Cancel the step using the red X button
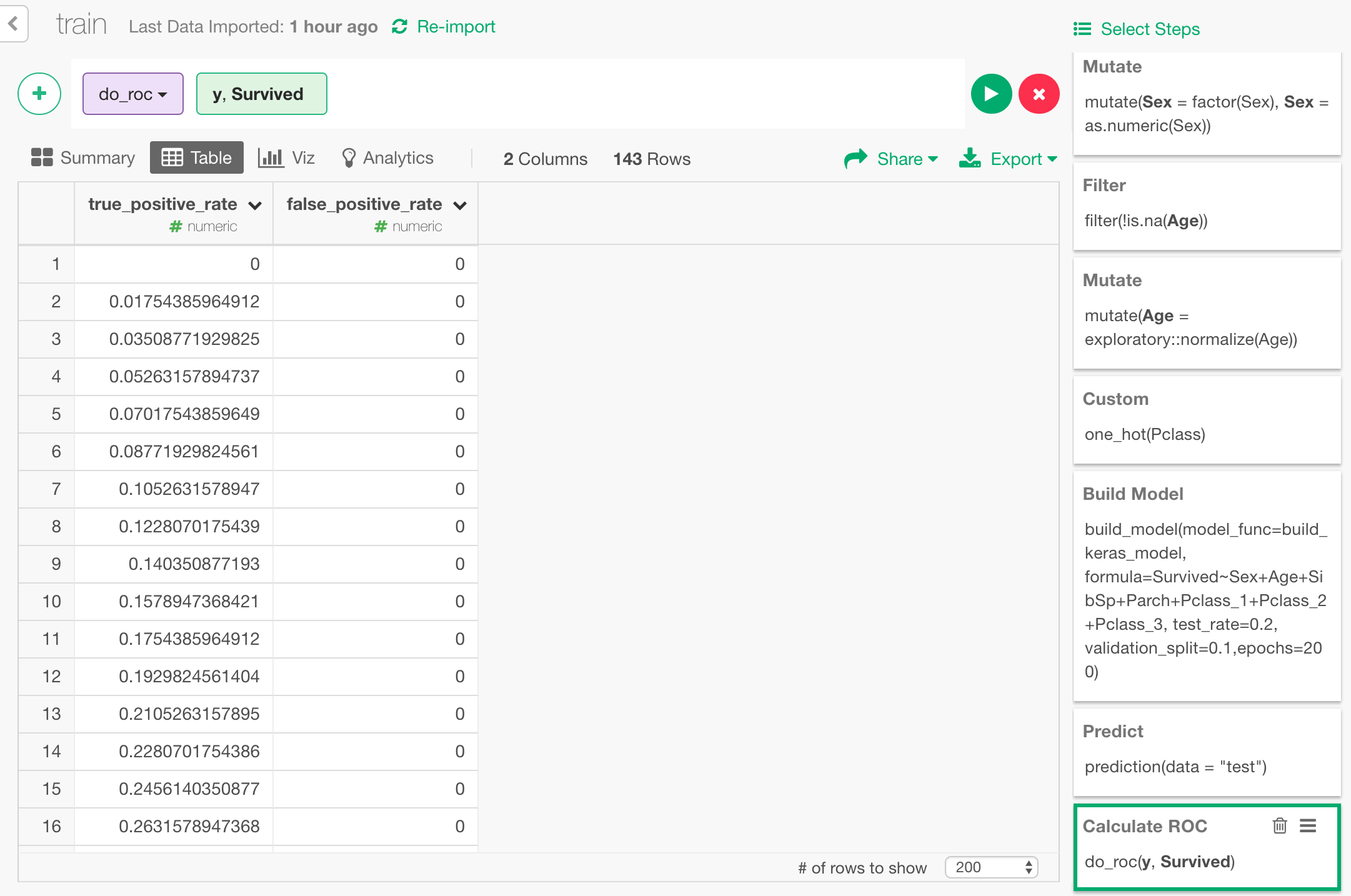Viewport: 1351px width, 896px height. (1039, 94)
